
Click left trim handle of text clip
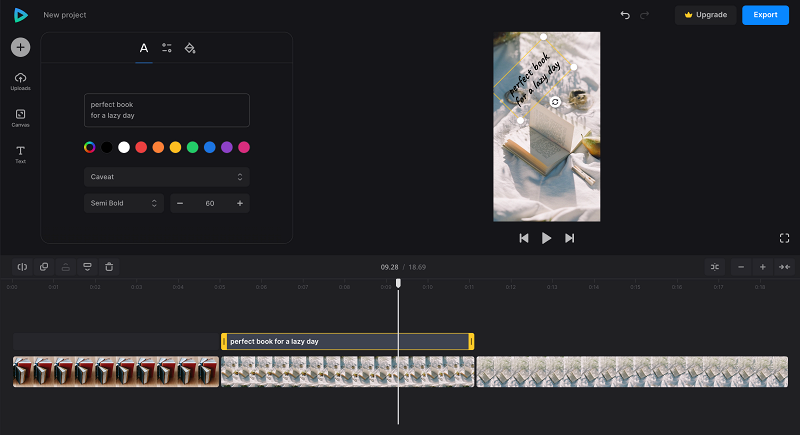(224, 342)
